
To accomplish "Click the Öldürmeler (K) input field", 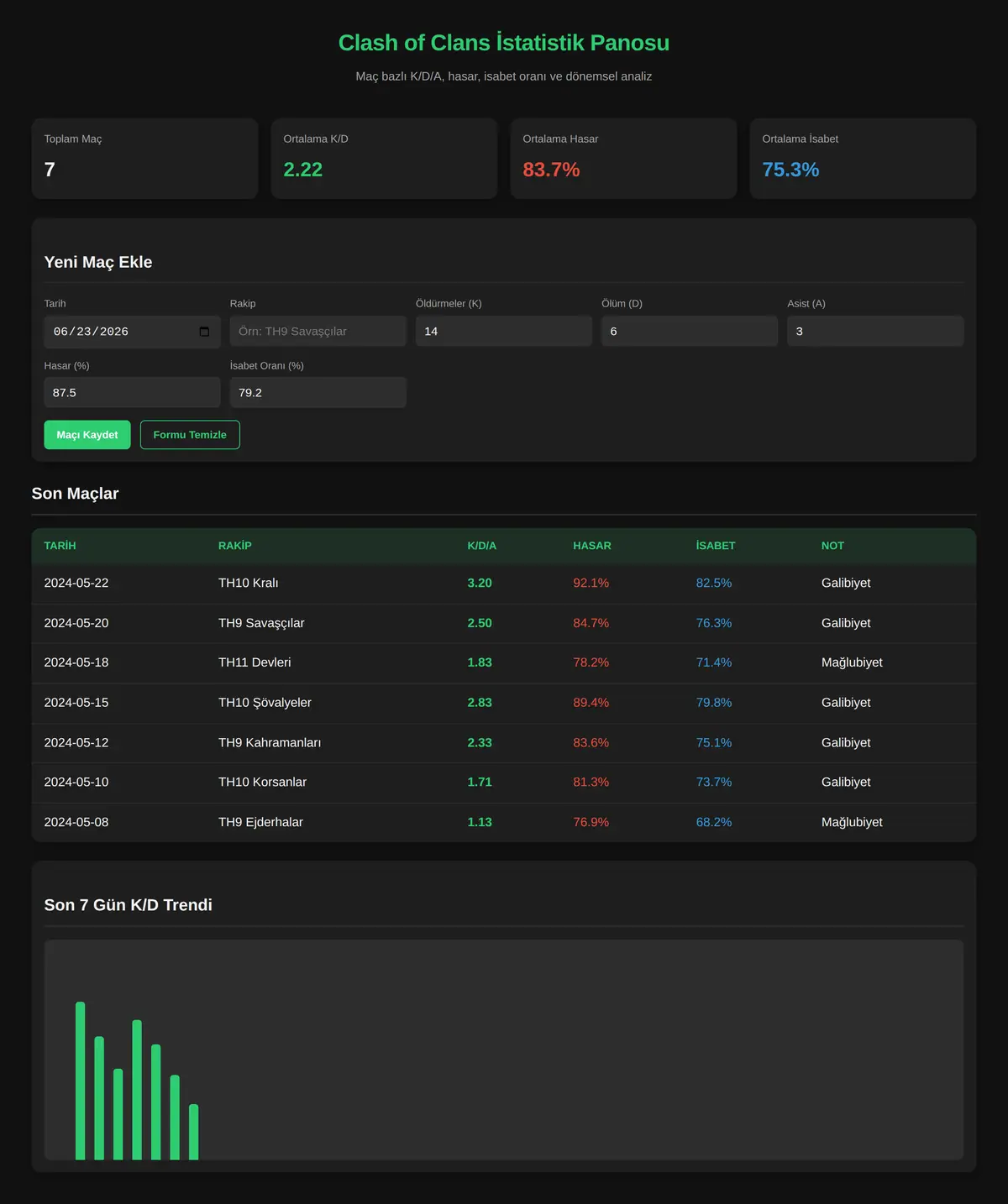I will coord(504,332).
